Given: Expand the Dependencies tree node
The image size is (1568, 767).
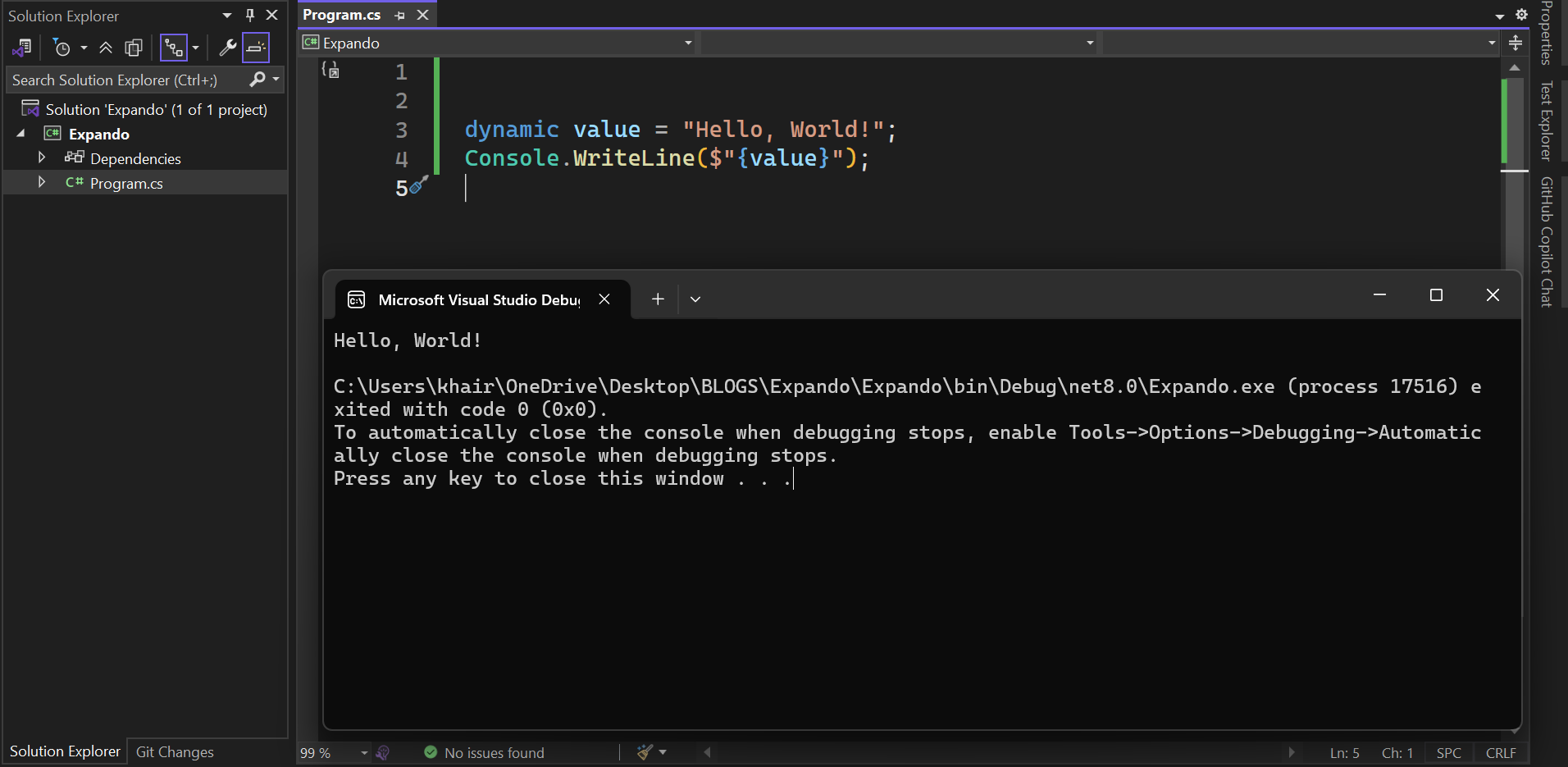Looking at the screenshot, I should [x=42, y=158].
